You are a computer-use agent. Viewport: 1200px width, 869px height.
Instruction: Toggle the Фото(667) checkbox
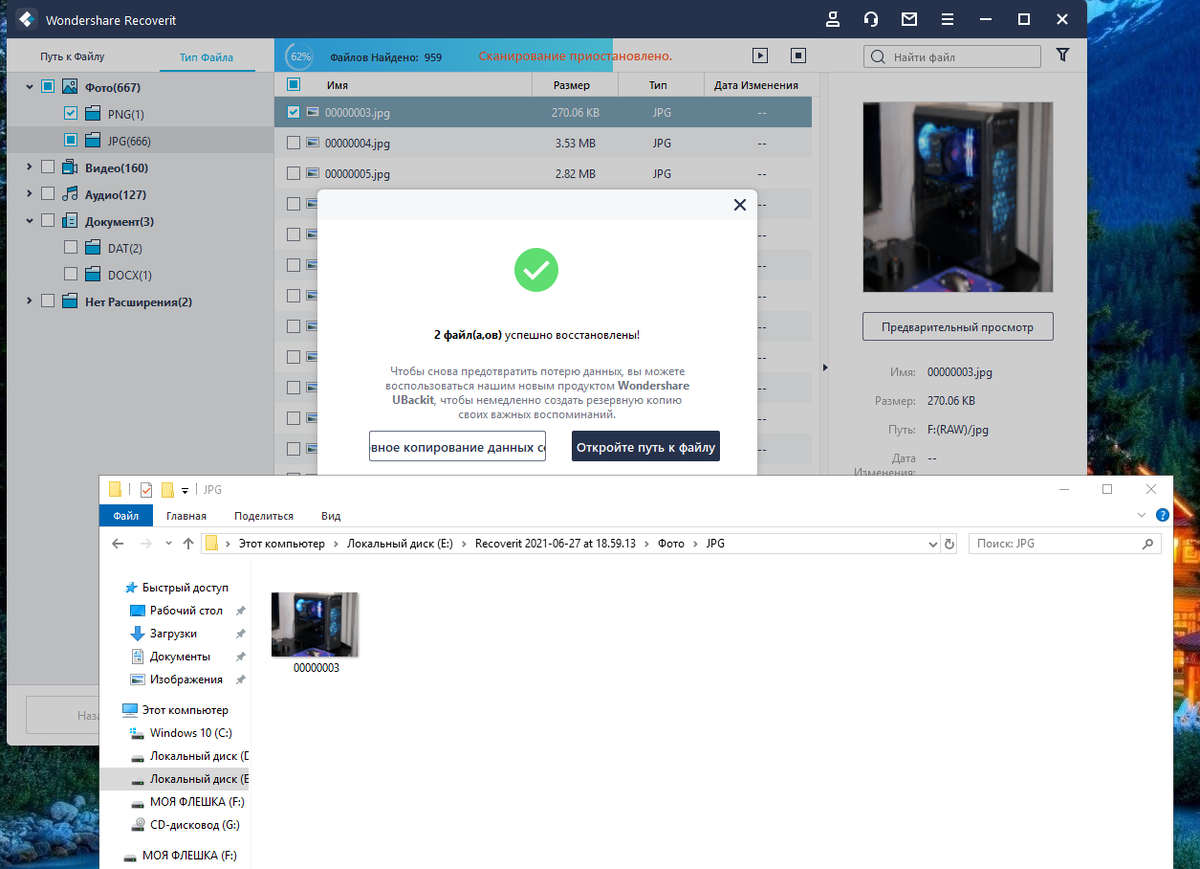(x=48, y=87)
